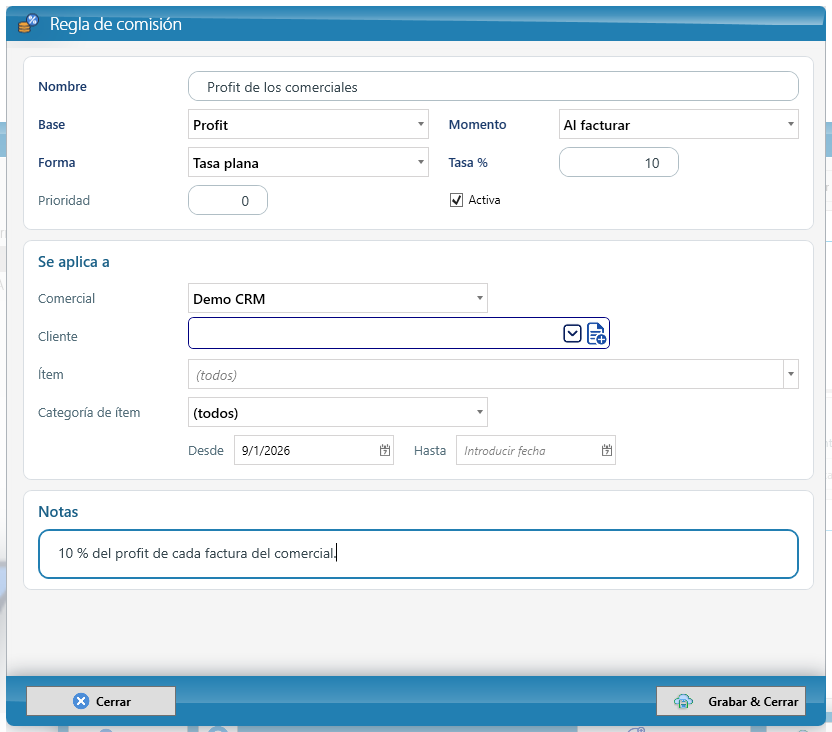Image resolution: width=832 pixels, height=732 pixels.
Task: Toggle the Activa checkbox
Action: [x=456, y=200]
